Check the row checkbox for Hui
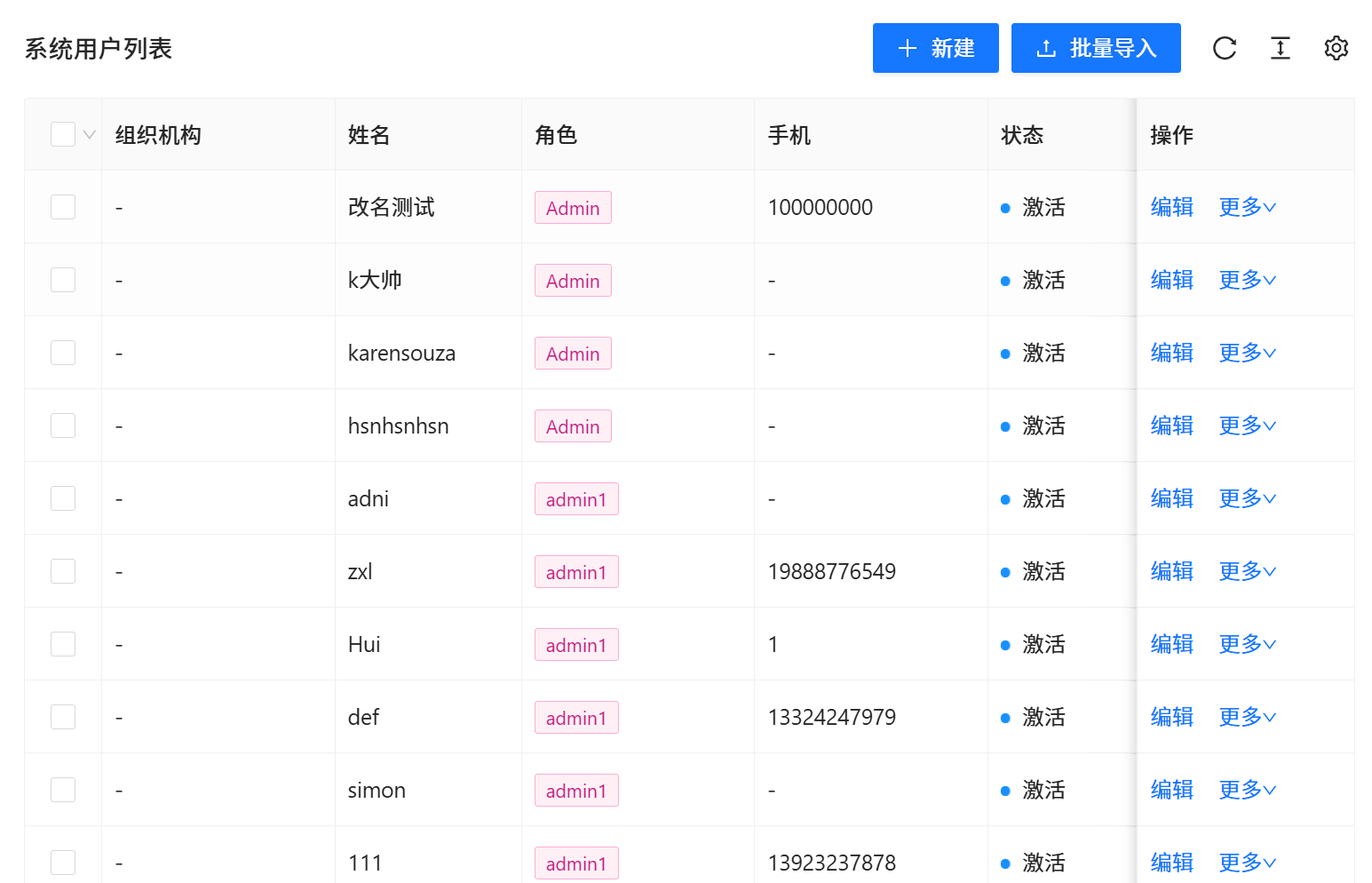This screenshot has height=883, width=1372. (x=63, y=644)
